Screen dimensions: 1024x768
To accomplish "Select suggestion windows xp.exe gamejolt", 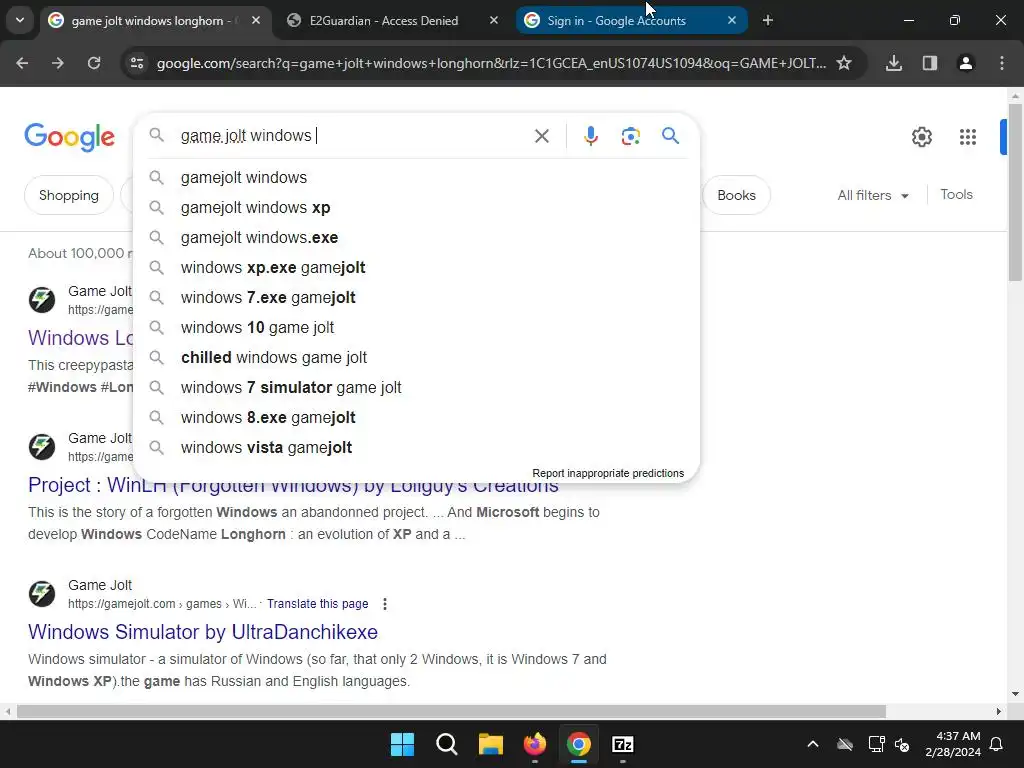I will coord(416,268).
